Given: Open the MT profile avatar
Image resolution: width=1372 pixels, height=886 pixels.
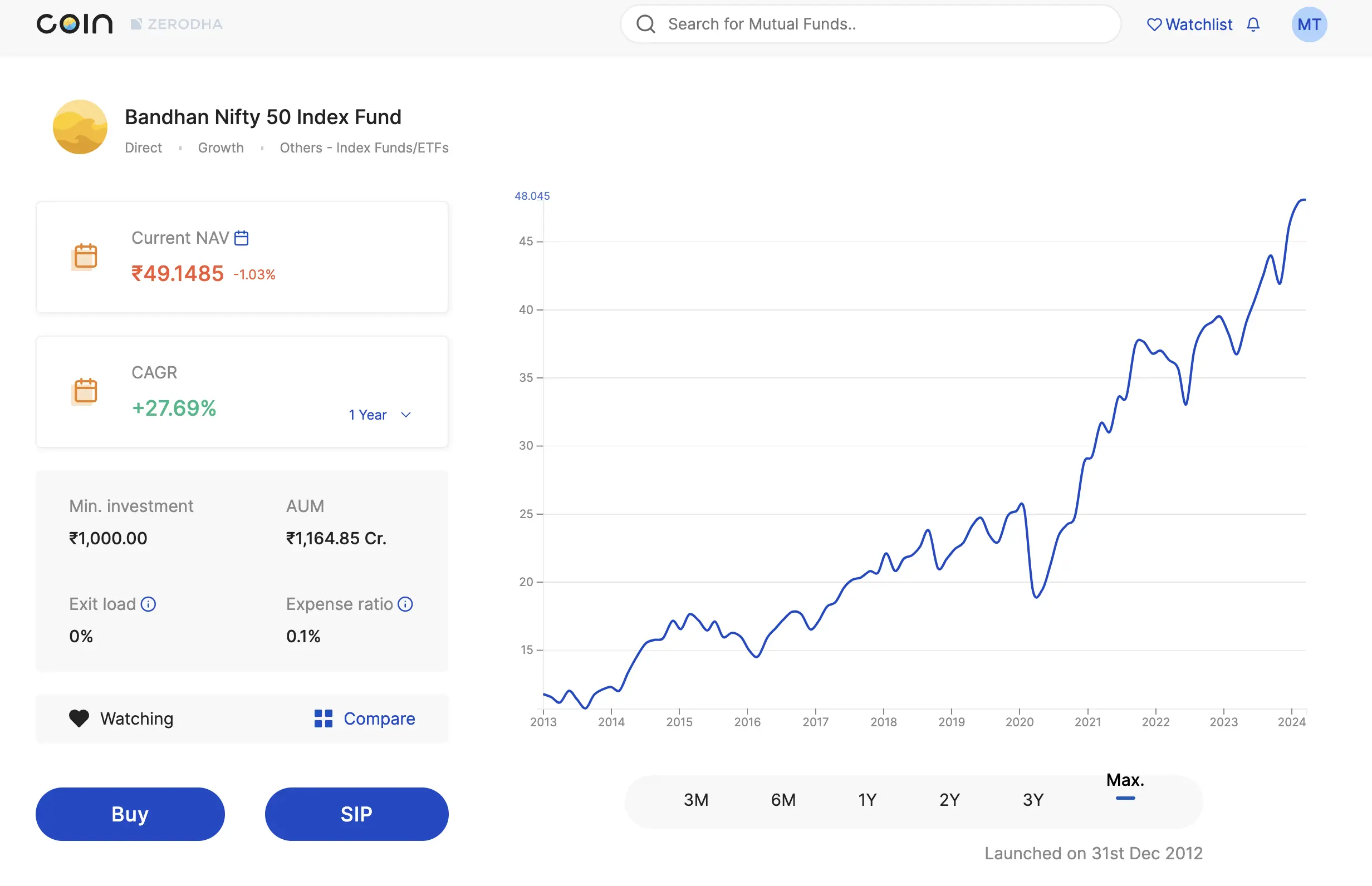Looking at the screenshot, I should 1309,24.
